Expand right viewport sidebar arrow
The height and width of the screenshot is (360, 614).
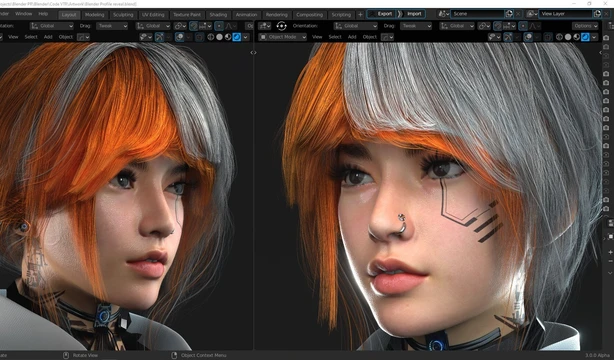[x=600, y=52]
